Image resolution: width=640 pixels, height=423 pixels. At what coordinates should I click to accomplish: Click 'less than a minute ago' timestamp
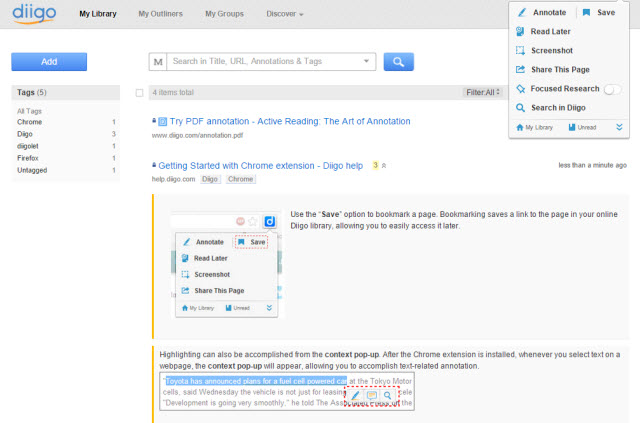pyautogui.click(x=592, y=165)
